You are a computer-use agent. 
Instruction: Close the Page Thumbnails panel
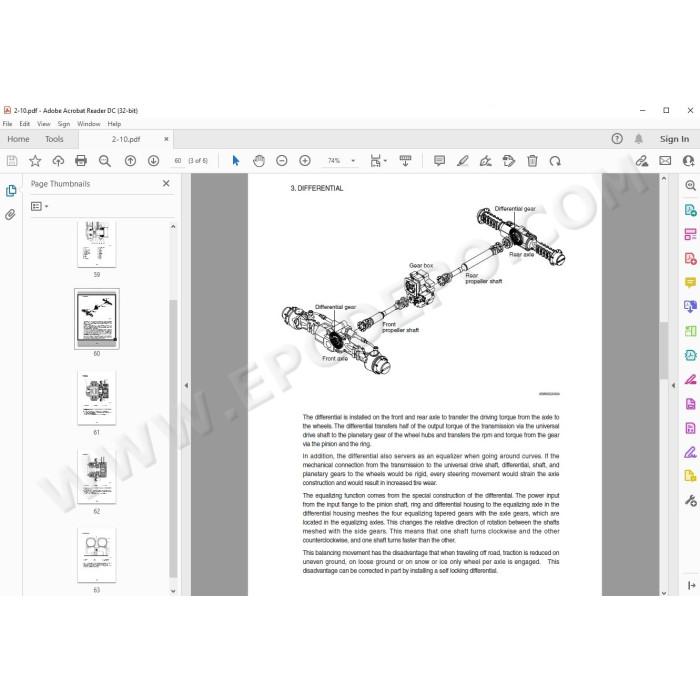click(x=166, y=183)
